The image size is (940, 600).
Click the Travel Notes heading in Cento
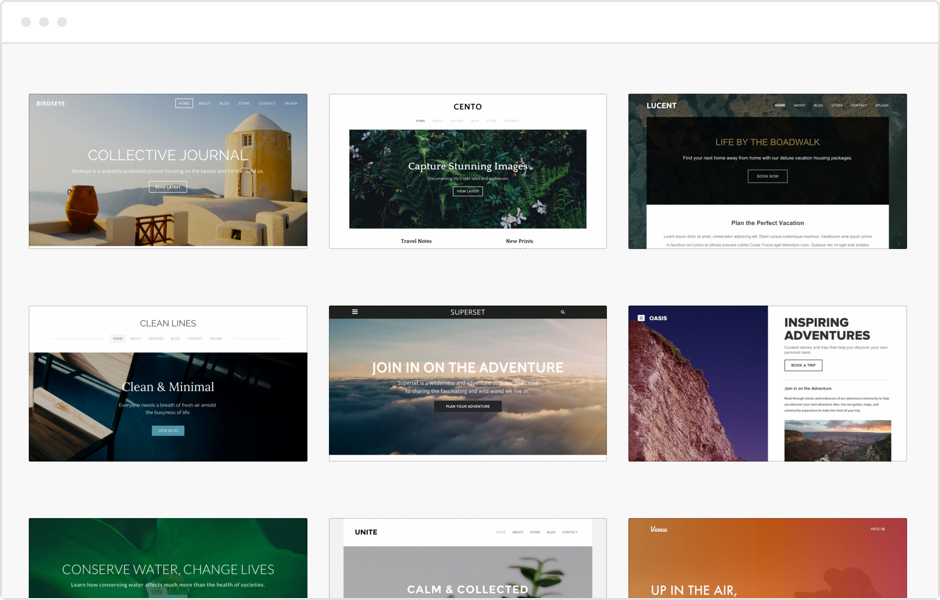tap(416, 241)
